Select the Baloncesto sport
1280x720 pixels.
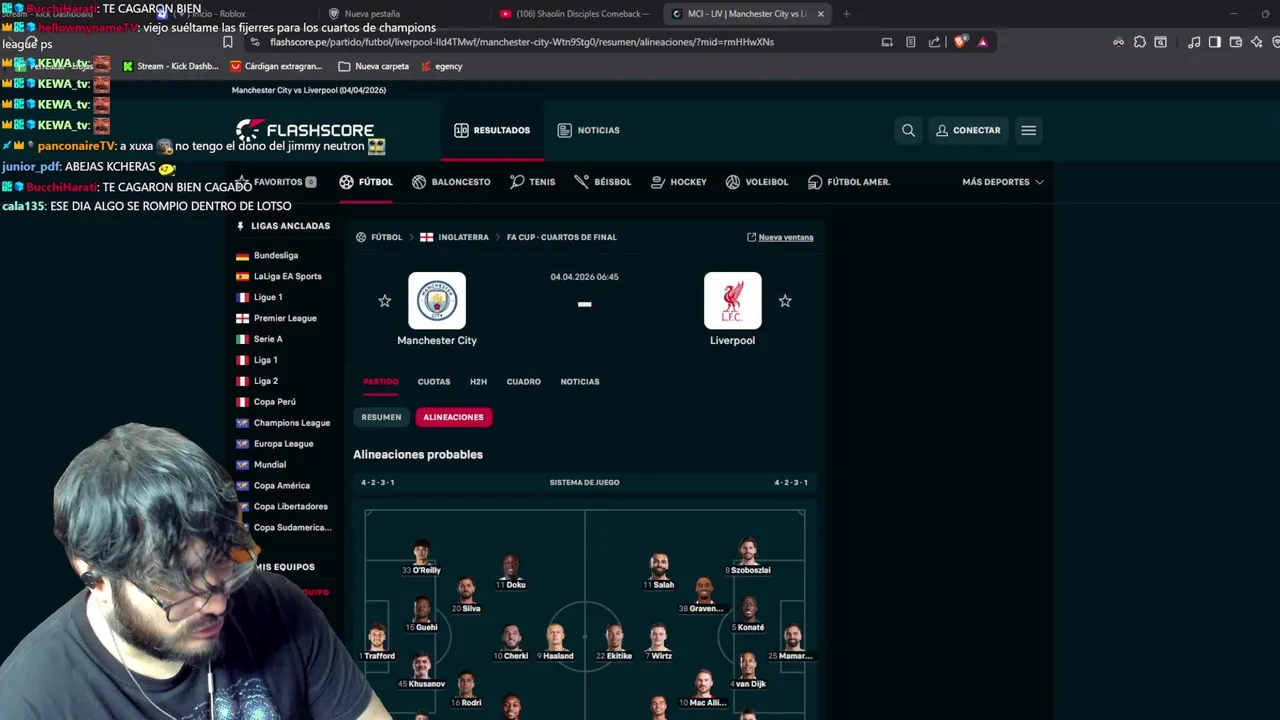coord(451,182)
